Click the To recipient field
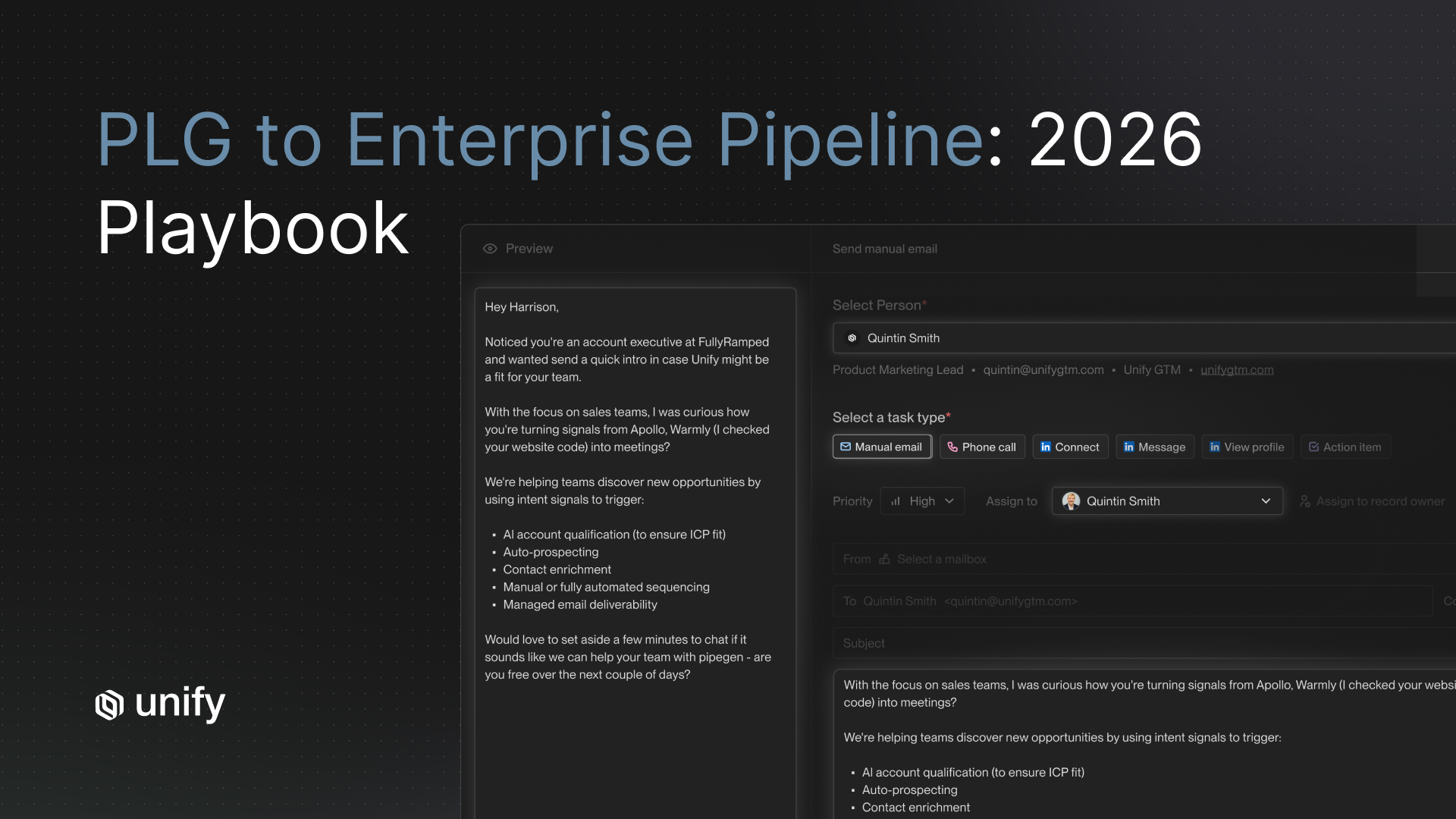 (1133, 601)
